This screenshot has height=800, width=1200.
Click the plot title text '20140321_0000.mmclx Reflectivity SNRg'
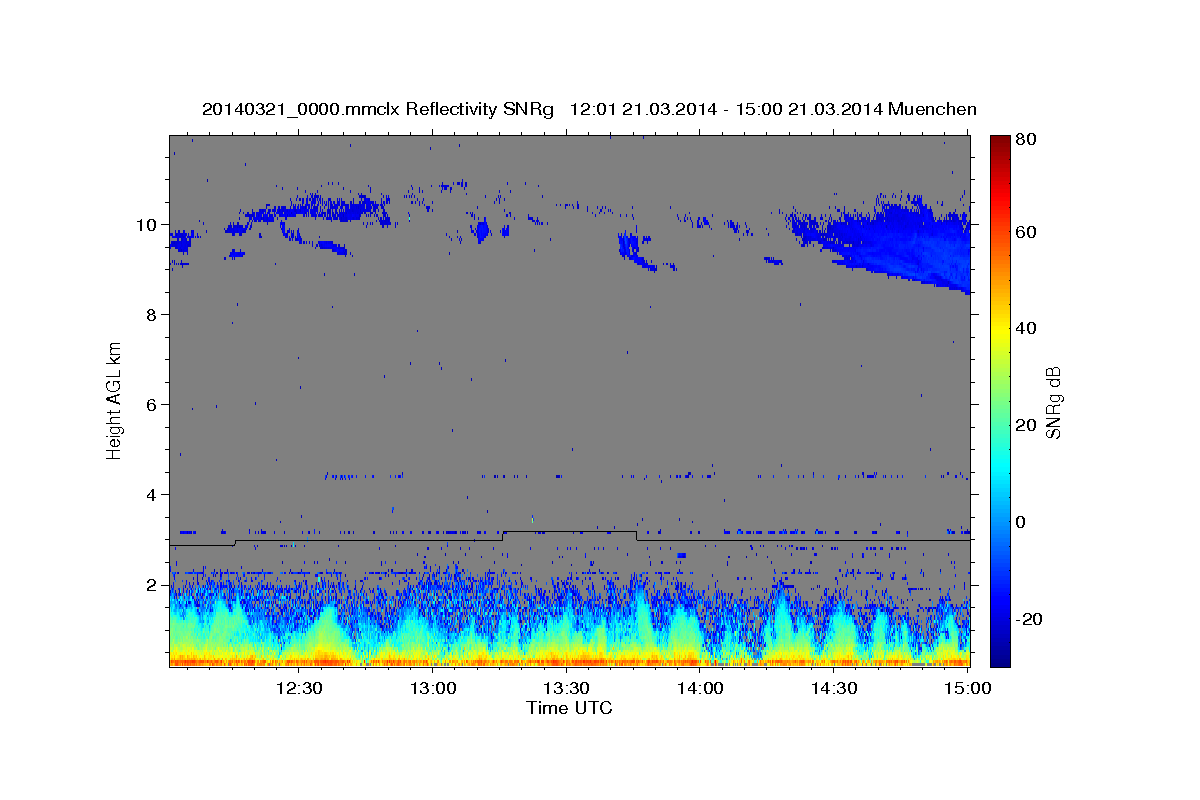point(378,109)
